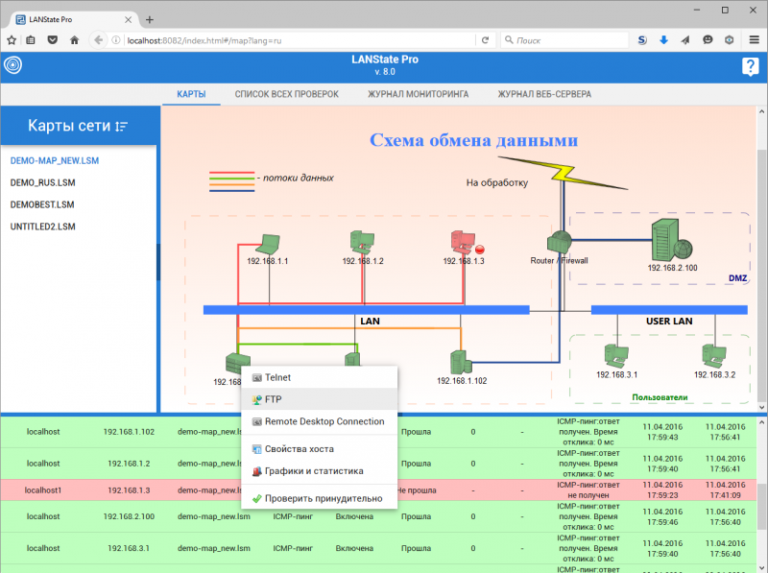Click the browser search field Поиск
This screenshot has width=768, height=573.
click(565, 40)
